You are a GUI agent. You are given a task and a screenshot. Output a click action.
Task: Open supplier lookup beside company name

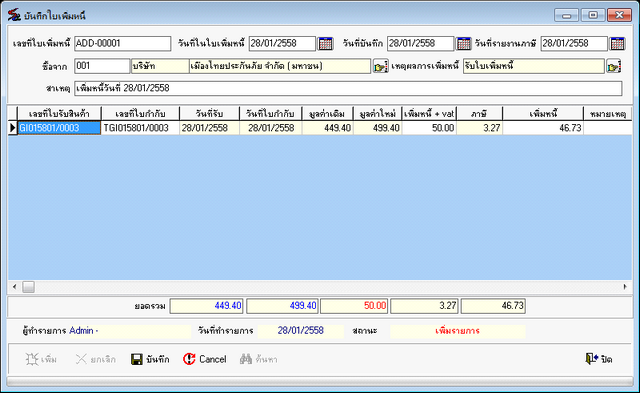(380, 66)
